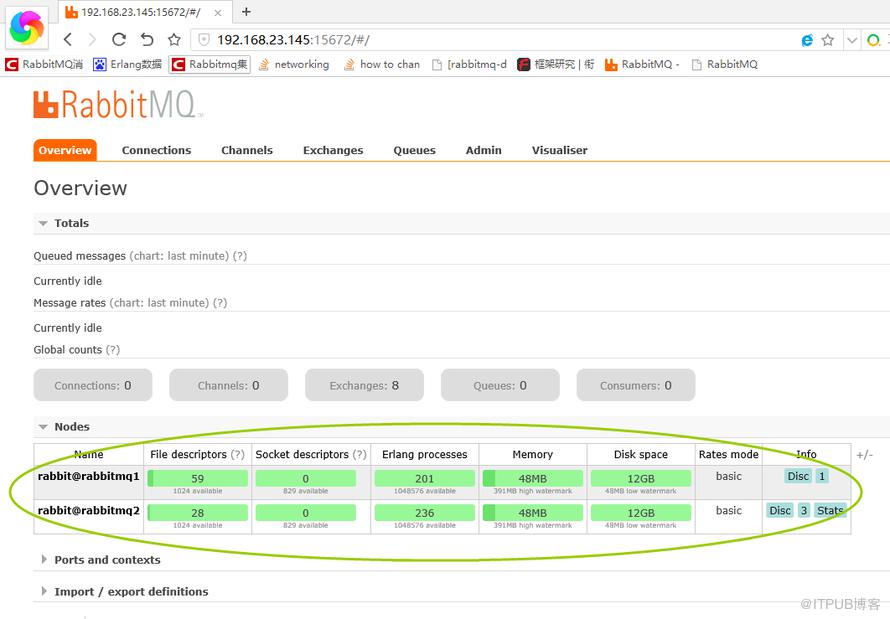Close the 192.168.23.145 browser tab
The width and height of the screenshot is (890, 619).
pyautogui.click(x=218, y=12)
